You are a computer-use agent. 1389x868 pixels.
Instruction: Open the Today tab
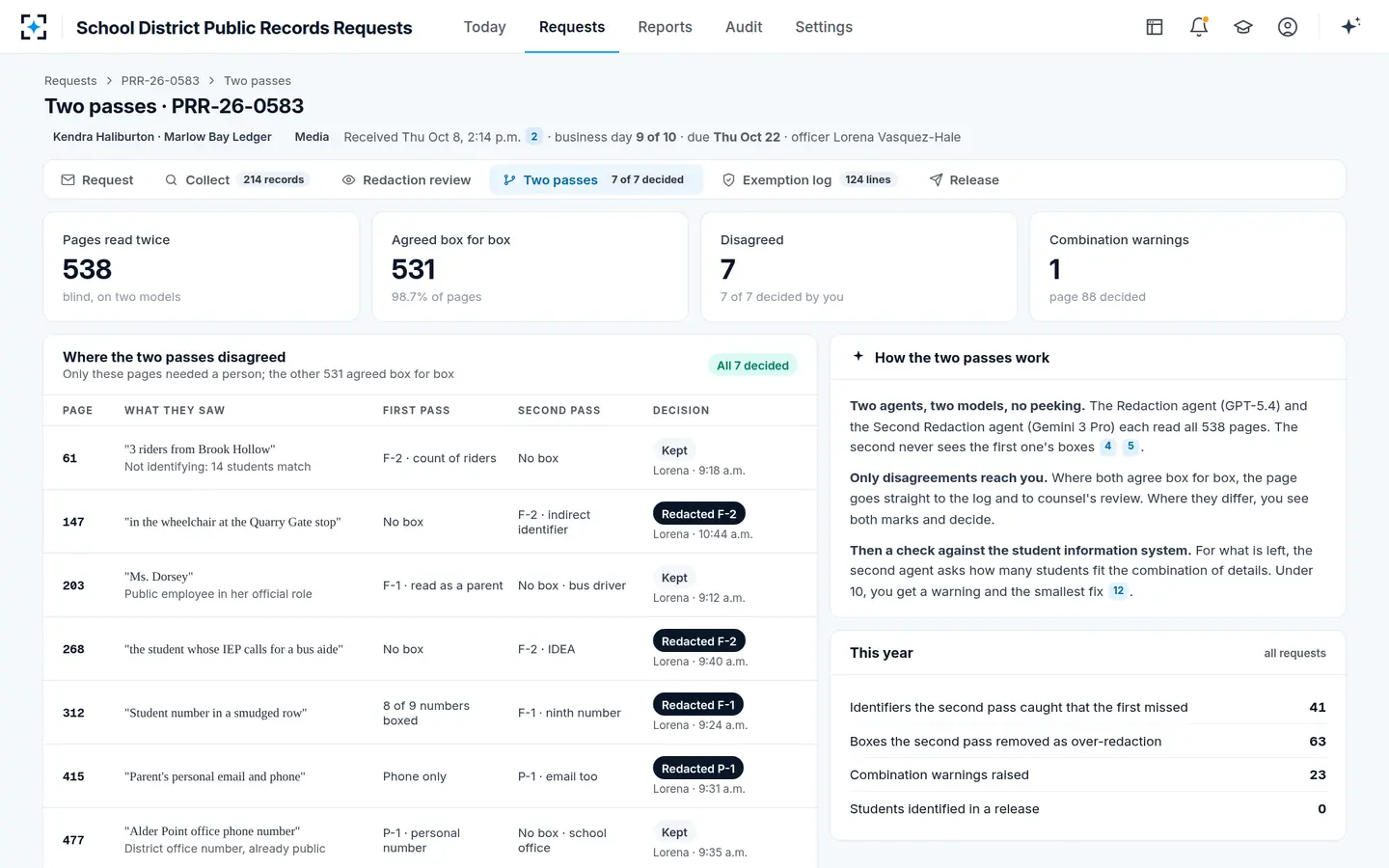tap(484, 27)
